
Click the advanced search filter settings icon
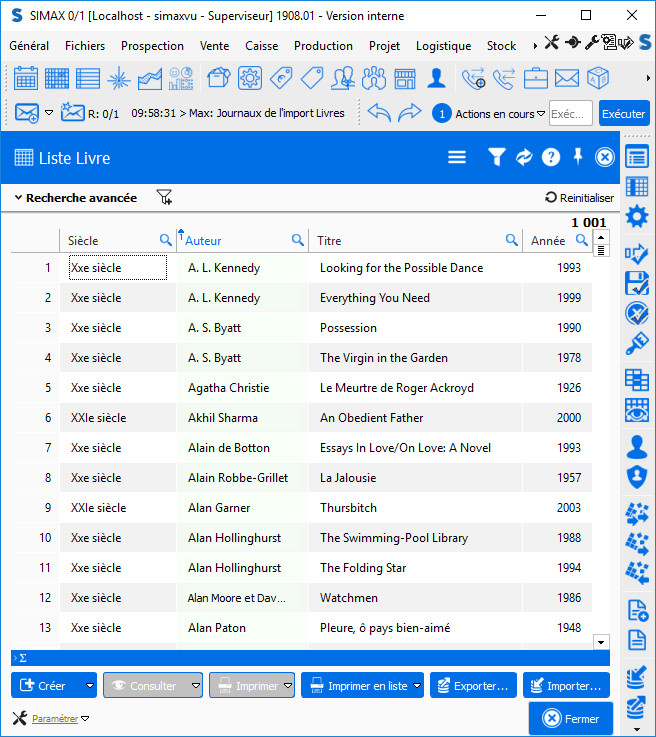click(x=164, y=198)
